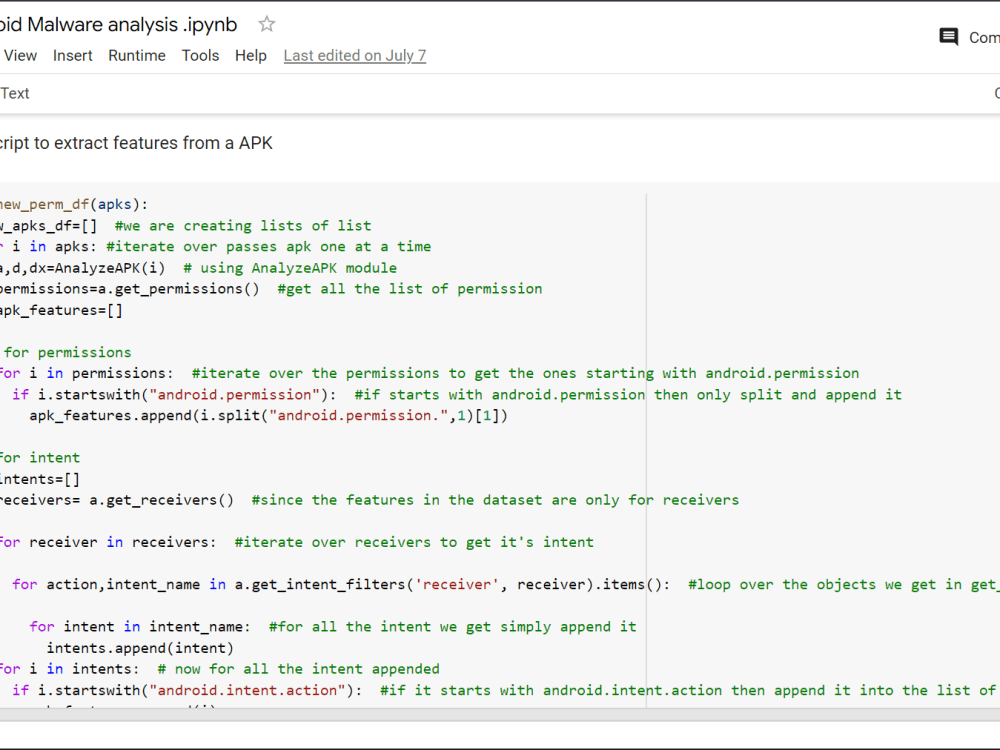Open the View menu

tap(20, 55)
